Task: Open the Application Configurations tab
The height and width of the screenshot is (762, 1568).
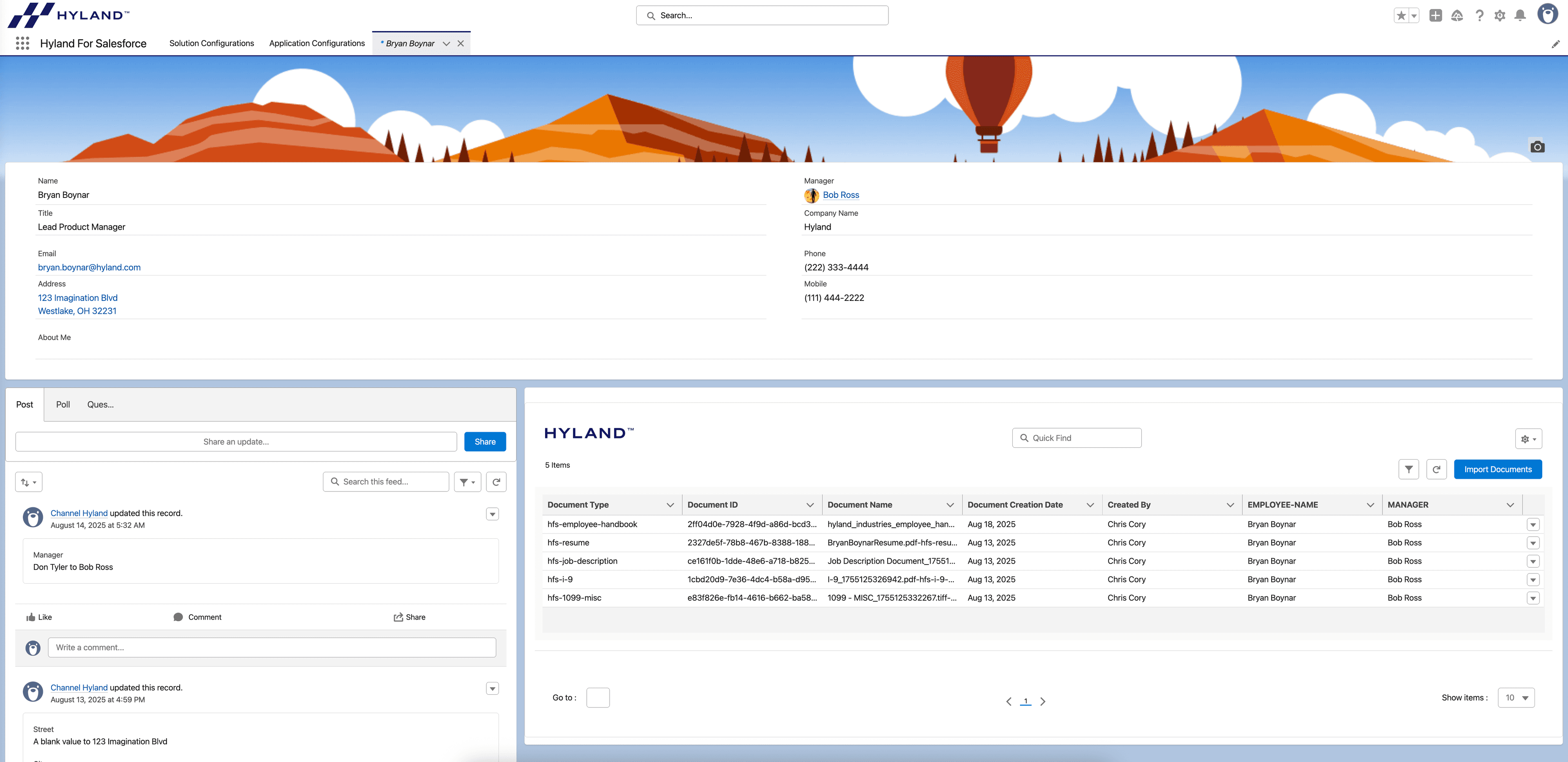Action: point(317,43)
